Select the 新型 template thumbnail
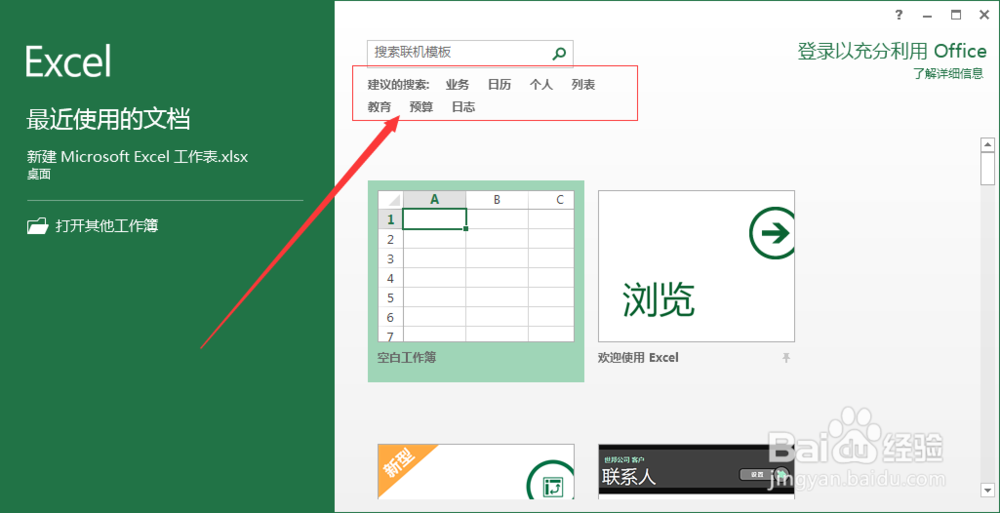Viewport: 1000px width, 513px height. [x=476, y=472]
